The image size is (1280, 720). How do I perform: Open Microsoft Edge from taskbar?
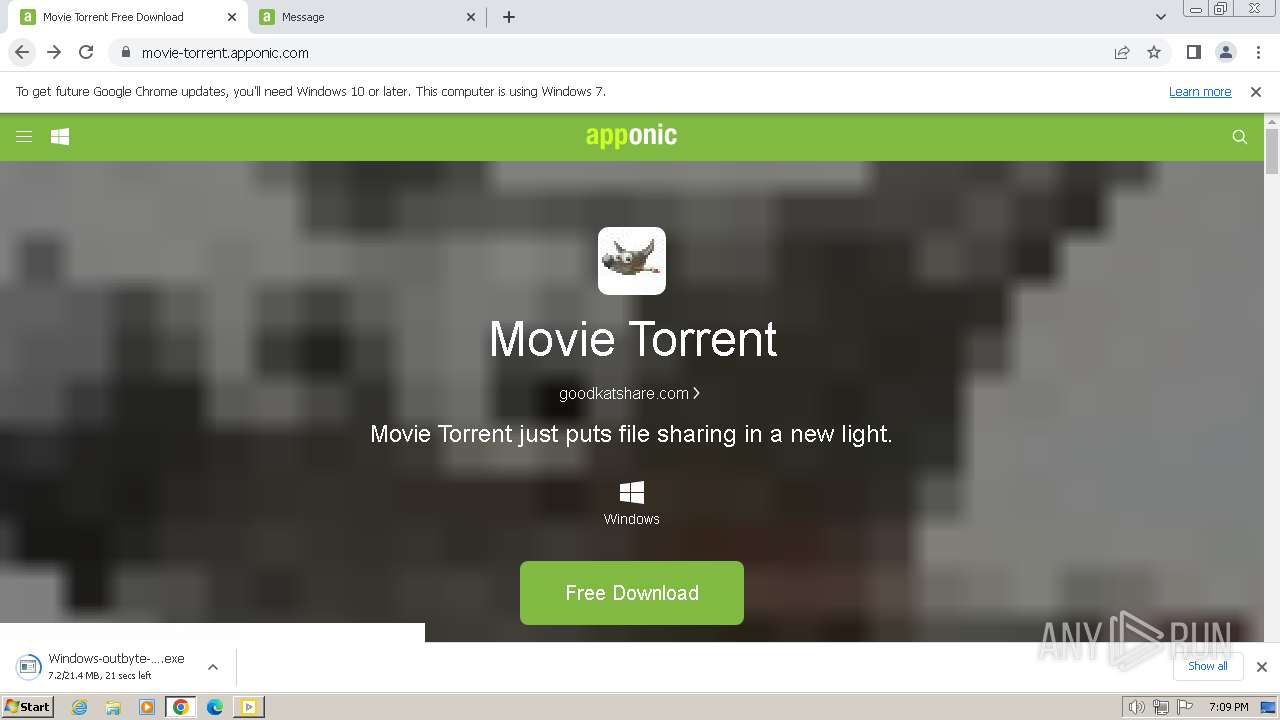pos(215,707)
